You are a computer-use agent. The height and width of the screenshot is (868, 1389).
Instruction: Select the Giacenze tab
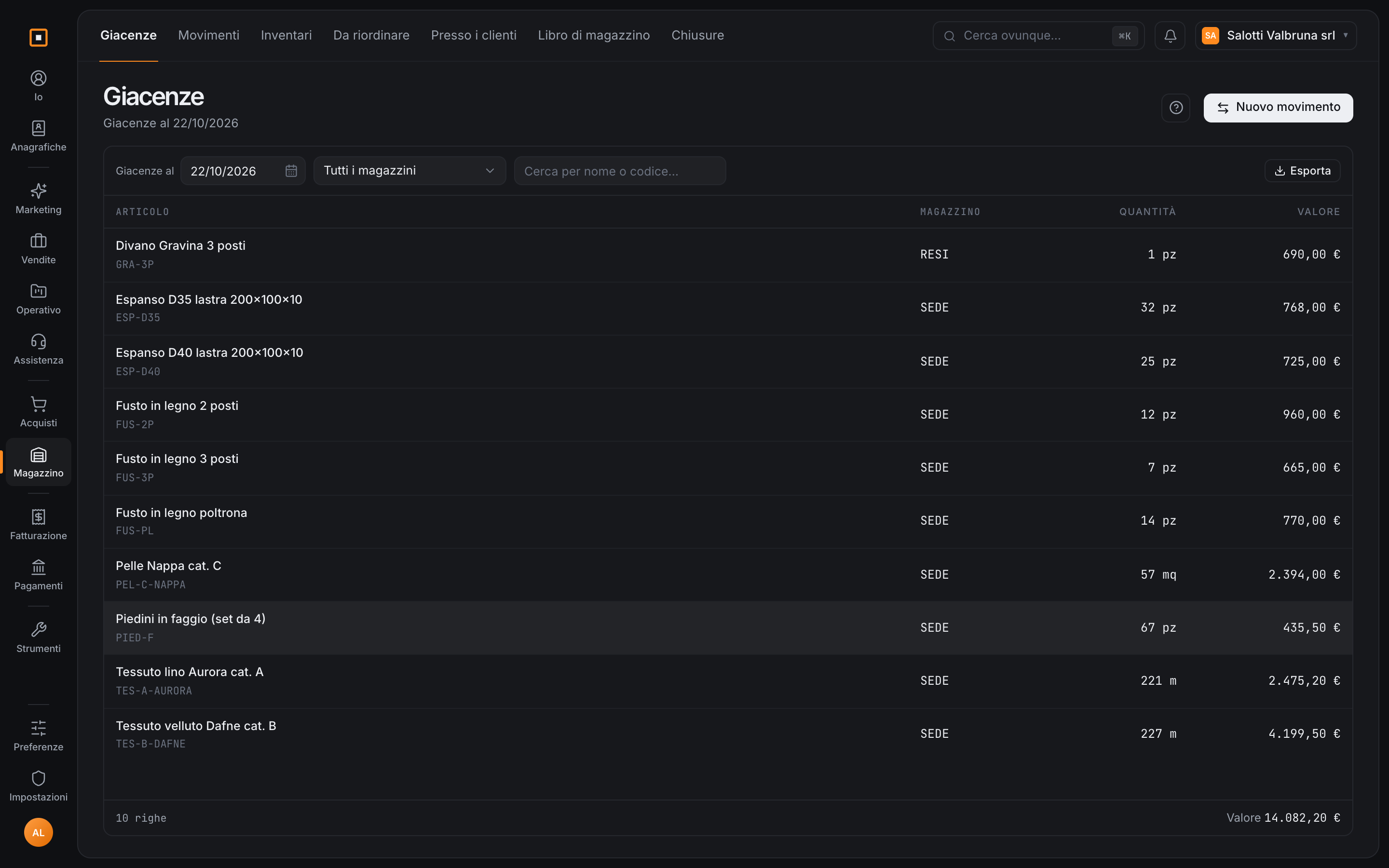click(129, 36)
